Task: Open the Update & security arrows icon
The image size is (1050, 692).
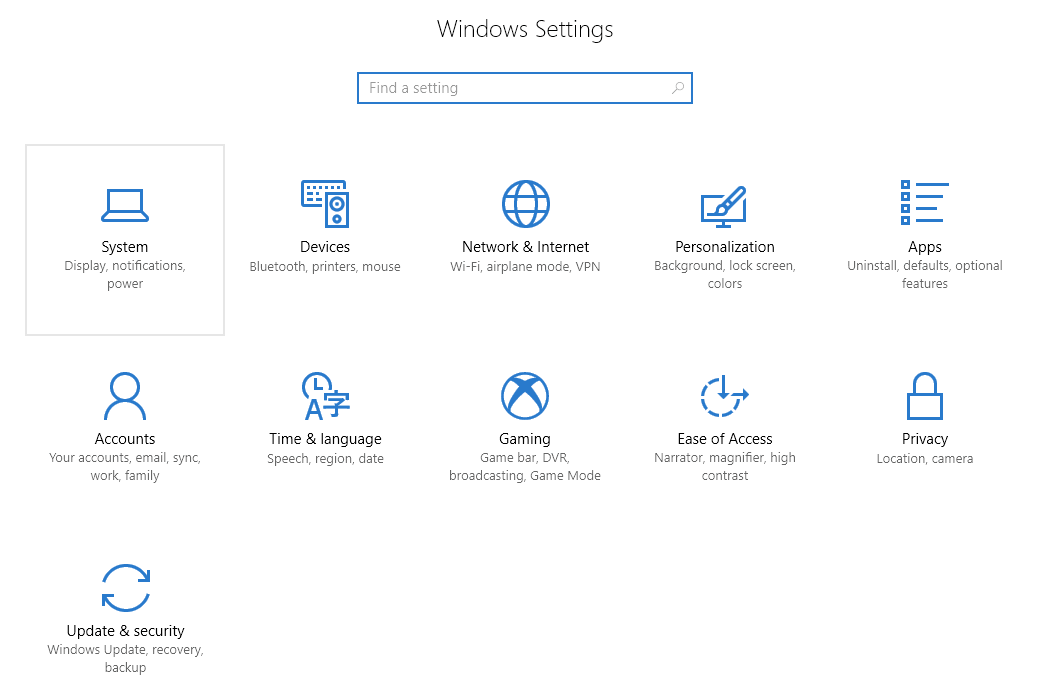Action: (x=126, y=587)
